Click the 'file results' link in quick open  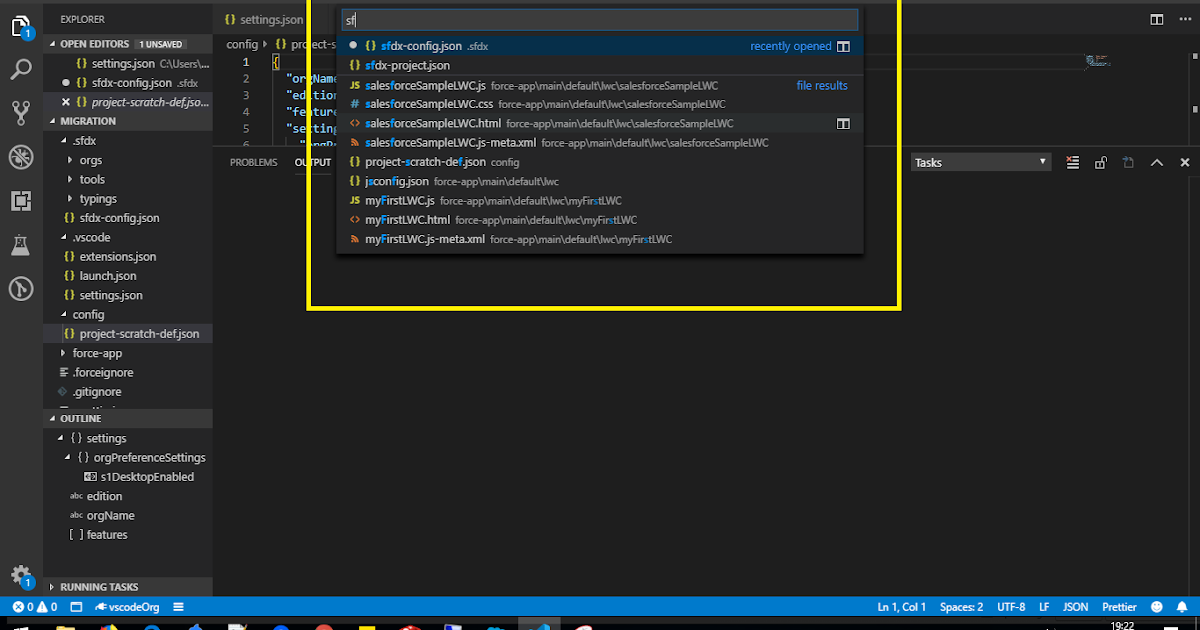coord(822,85)
